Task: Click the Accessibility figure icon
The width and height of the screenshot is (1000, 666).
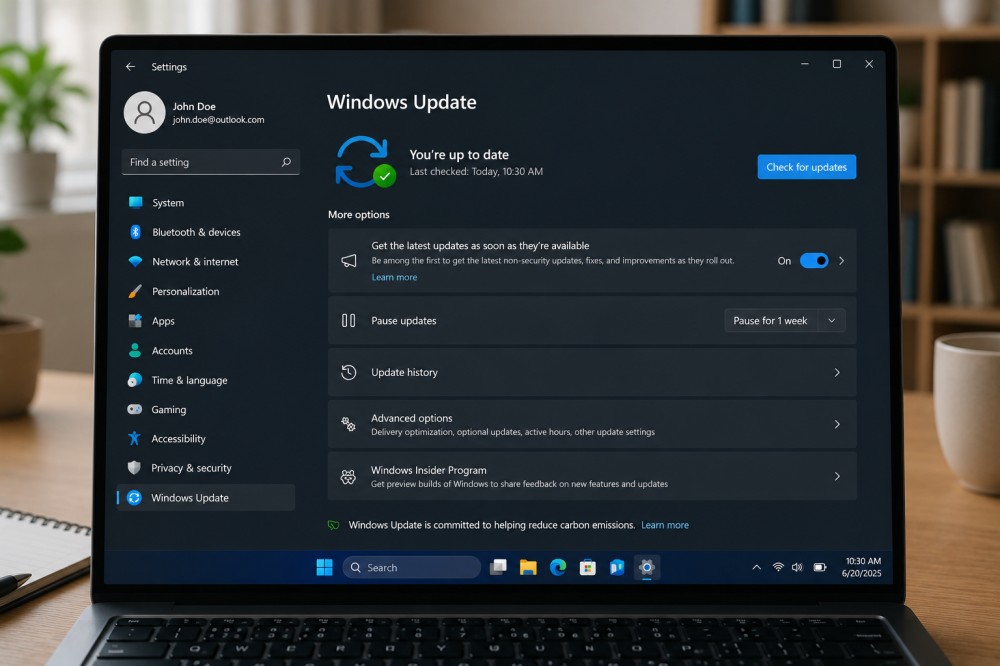Action: tap(134, 438)
